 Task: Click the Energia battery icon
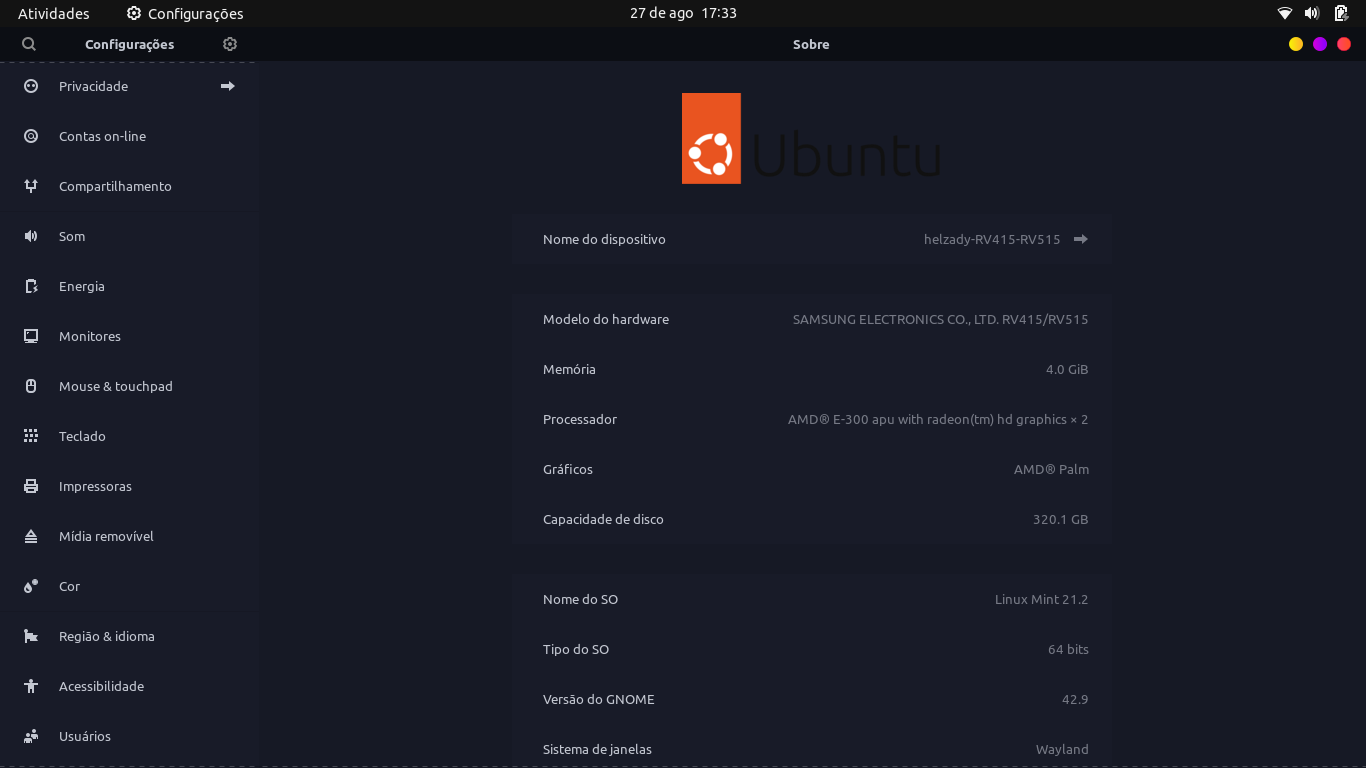click(31, 286)
